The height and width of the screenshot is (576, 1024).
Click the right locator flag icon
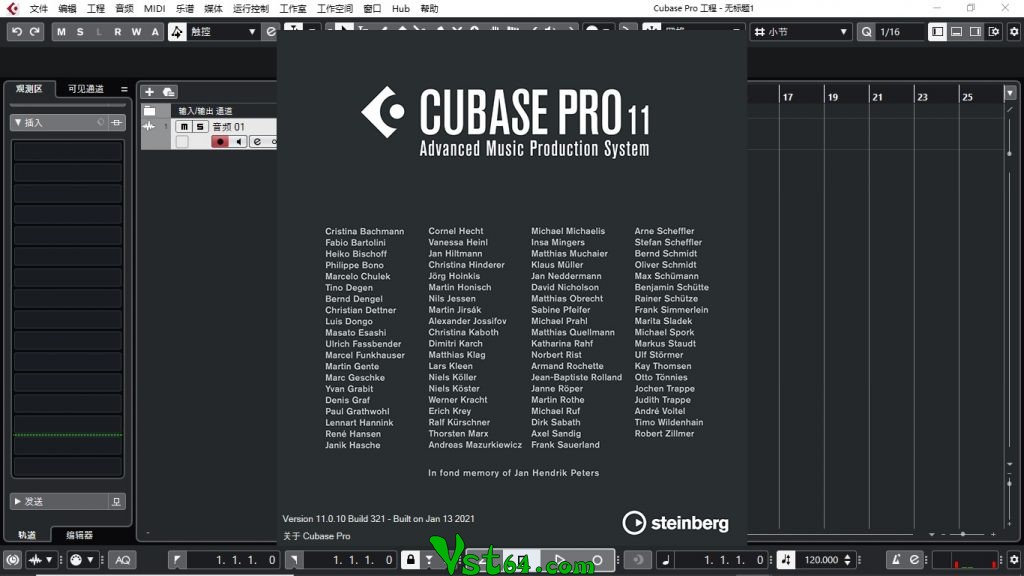point(294,560)
